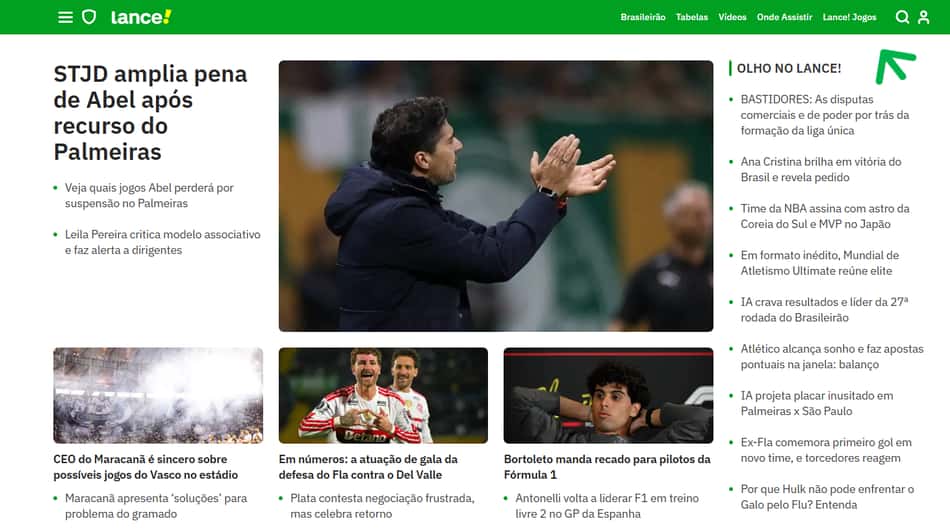Go to the Lance! logo homepage
This screenshot has width=950, height=532.
point(141,17)
